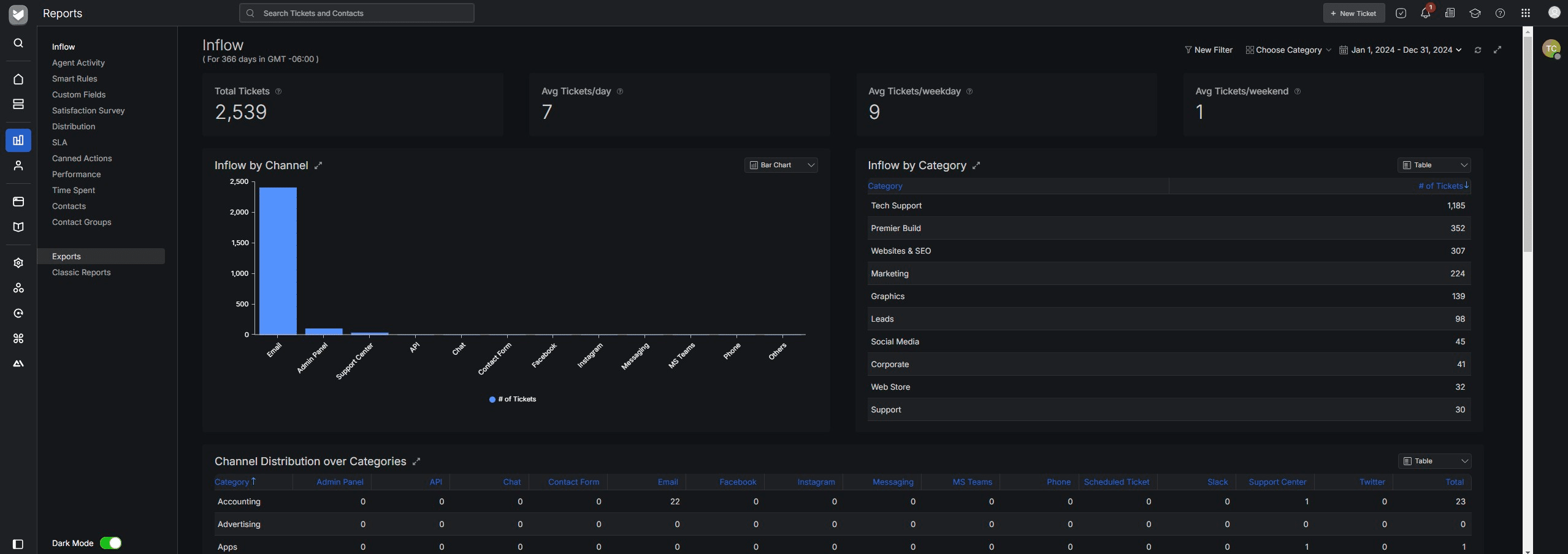
Task: Toggle # of Tickets legend series
Action: pos(513,400)
